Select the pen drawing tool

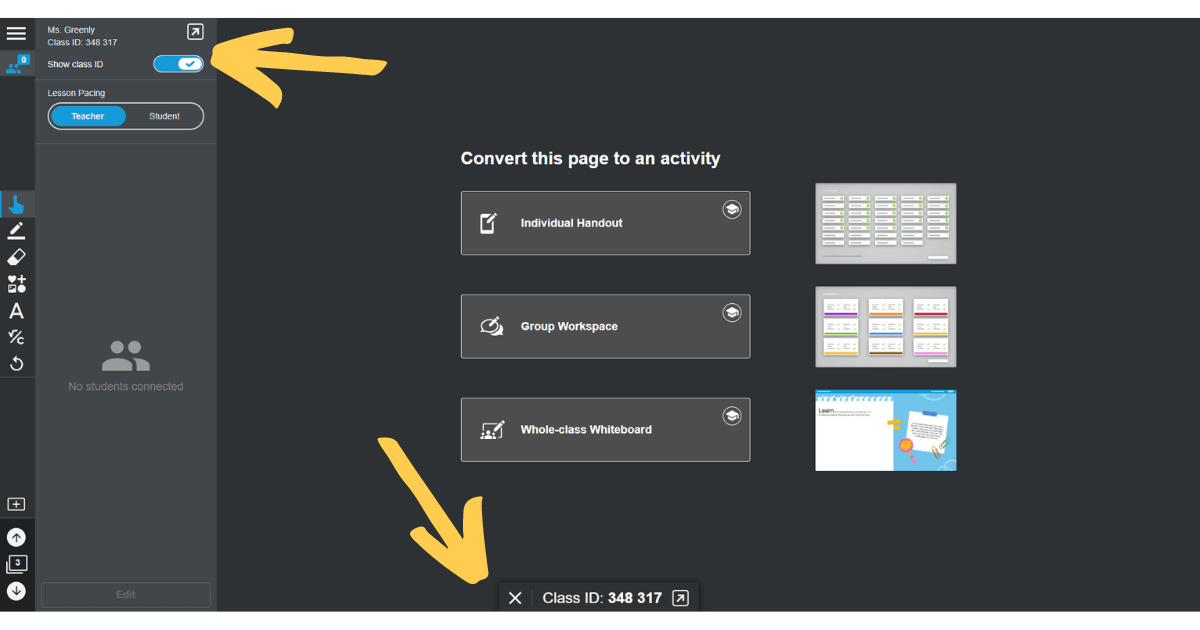coord(16,230)
